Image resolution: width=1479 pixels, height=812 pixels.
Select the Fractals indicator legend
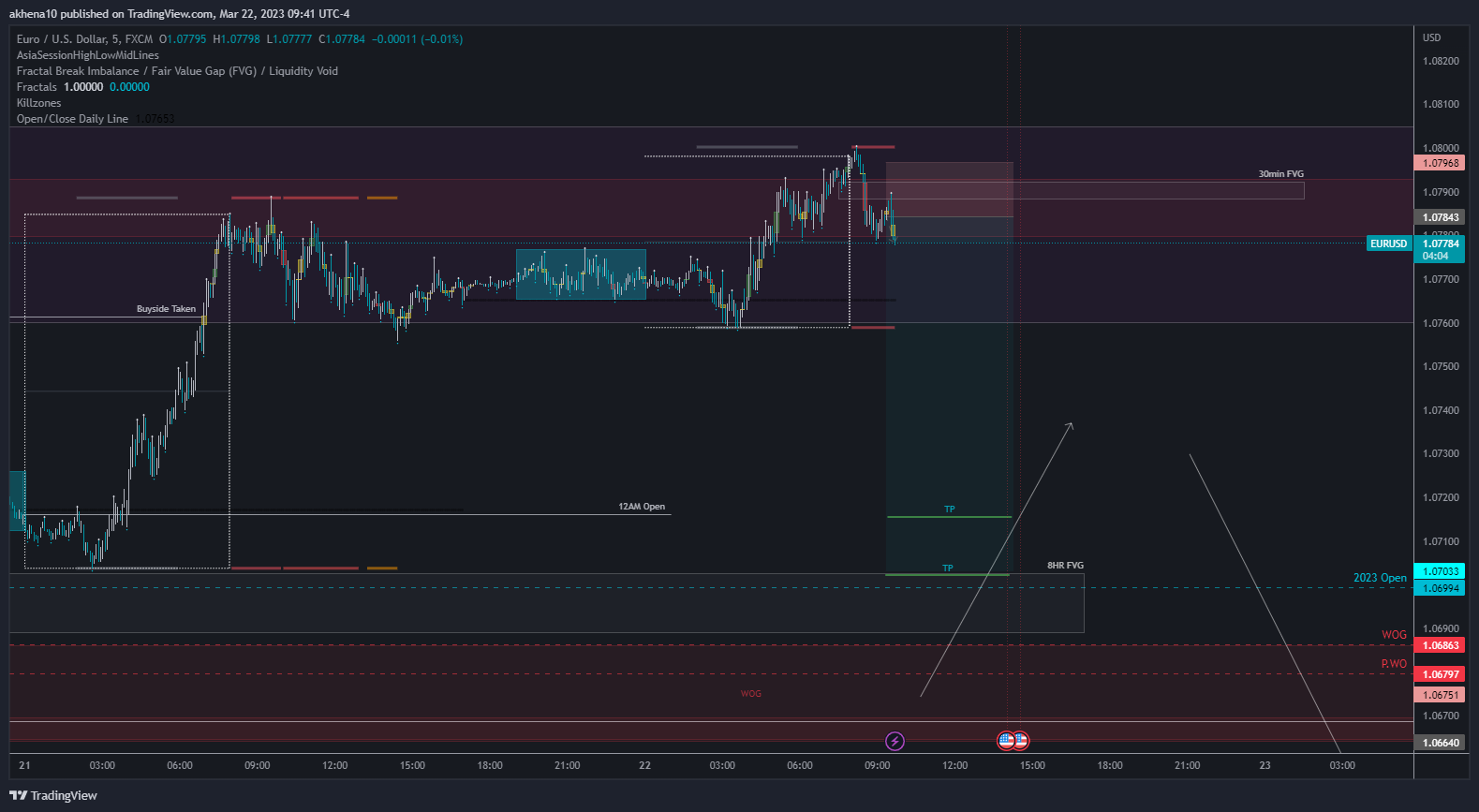[x=37, y=87]
